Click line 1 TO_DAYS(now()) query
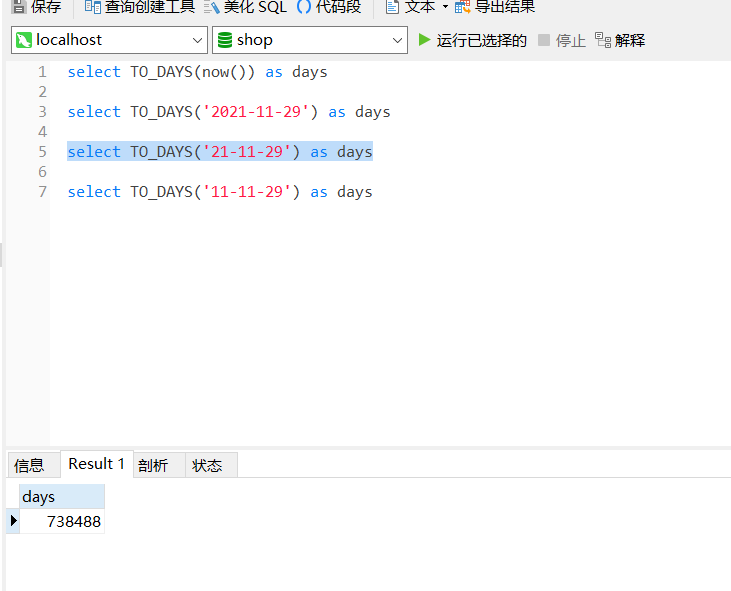The image size is (731, 591). (x=197, y=72)
